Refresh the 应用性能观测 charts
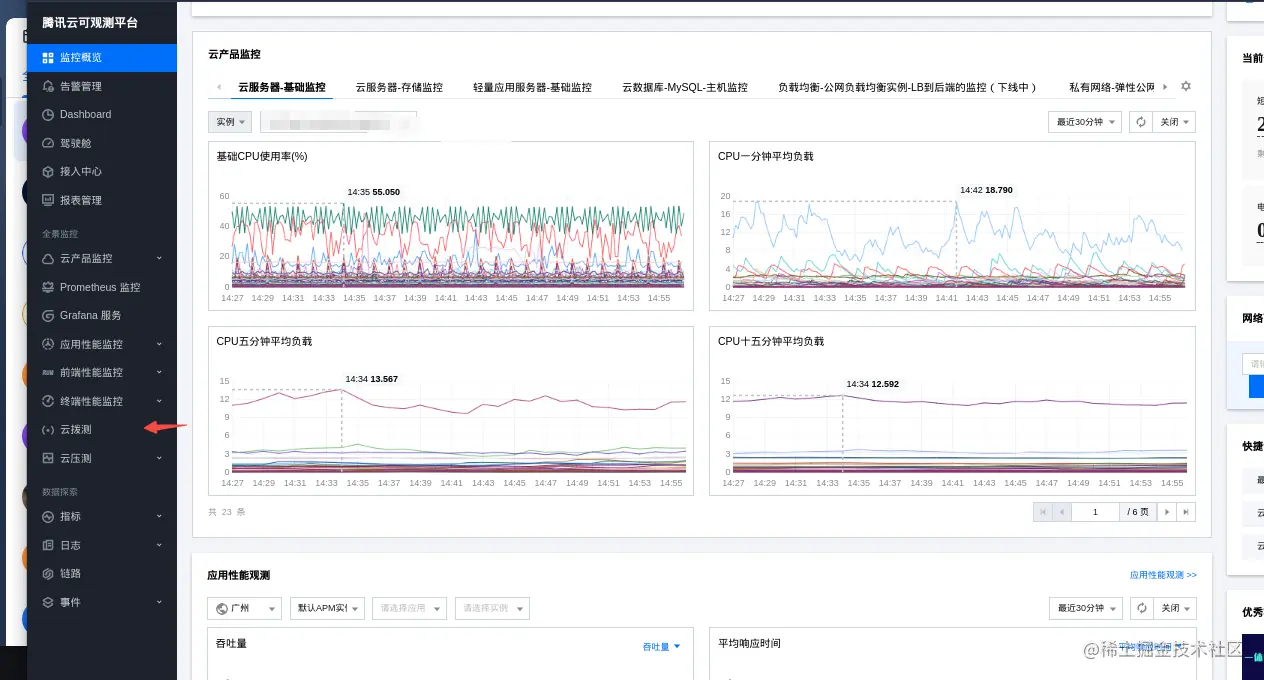This screenshot has height=680, width=1264. 1140,608
